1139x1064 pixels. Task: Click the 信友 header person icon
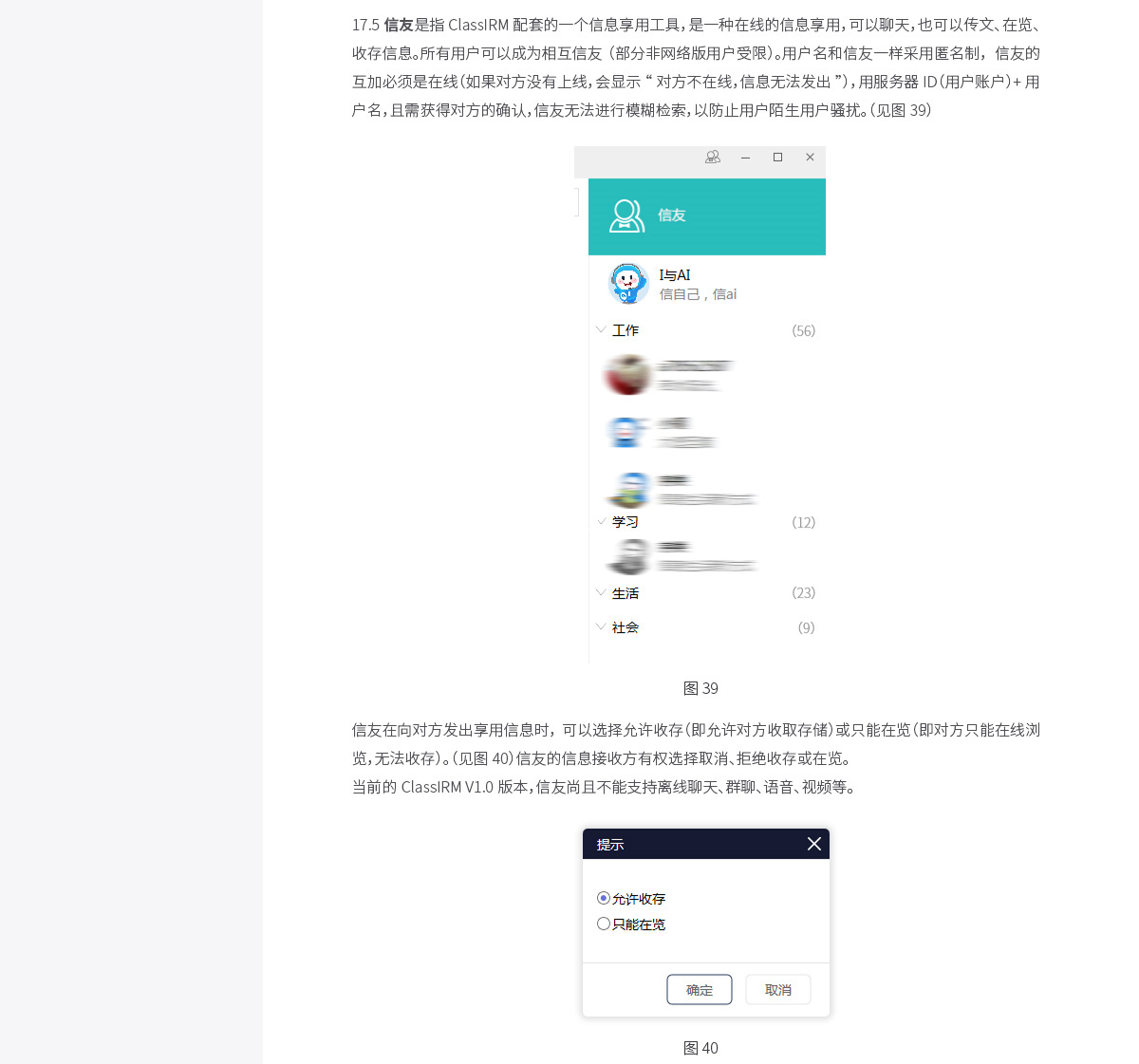tap(626, 215)
